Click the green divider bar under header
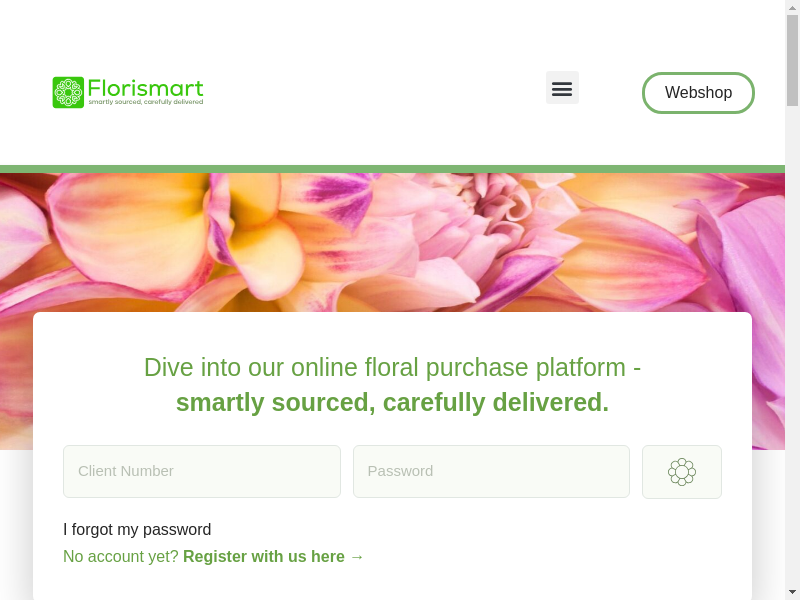This screenshot has height=600, width=800. coord(392,169)
